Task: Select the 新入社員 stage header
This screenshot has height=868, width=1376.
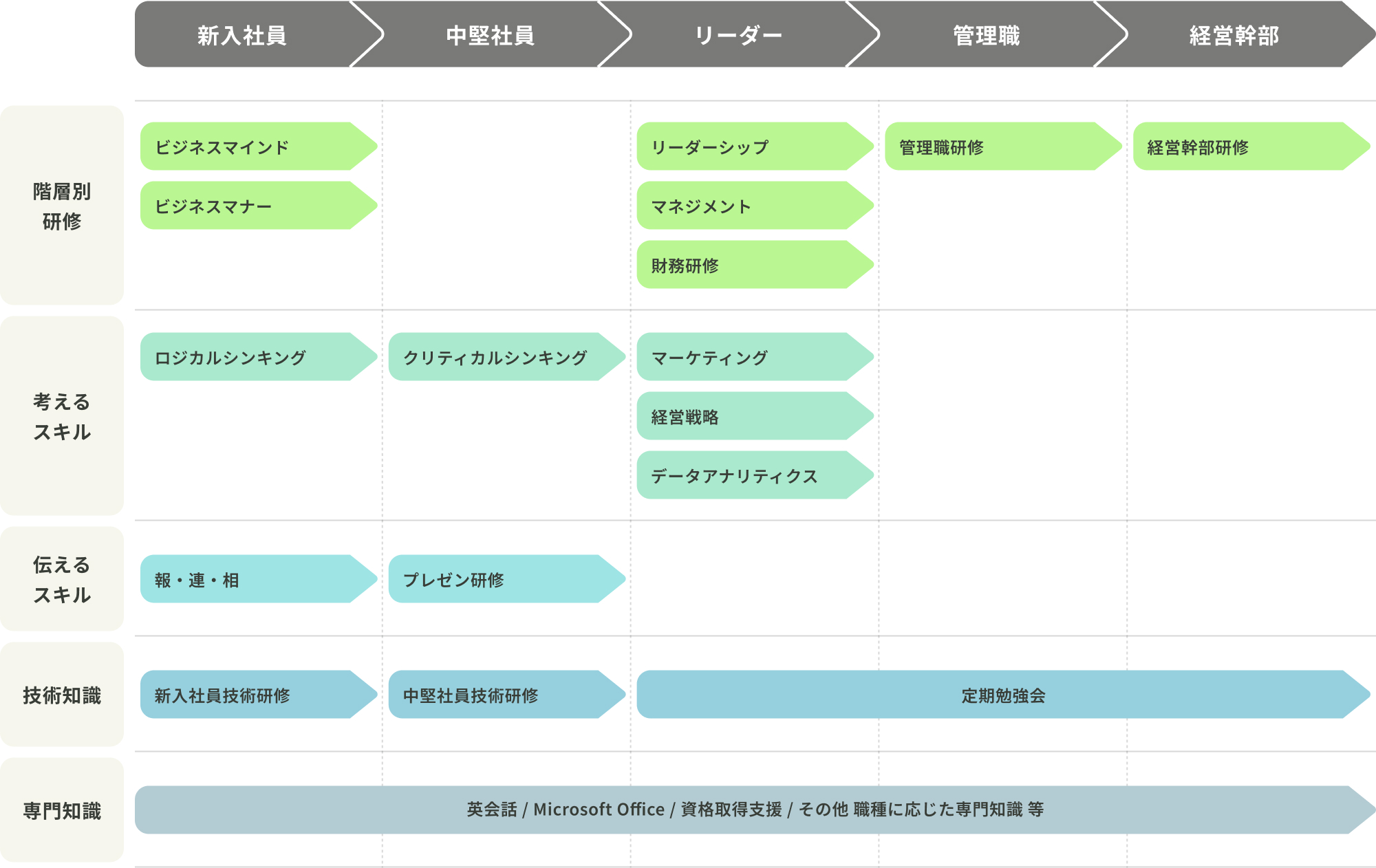Action: (242, 34)
